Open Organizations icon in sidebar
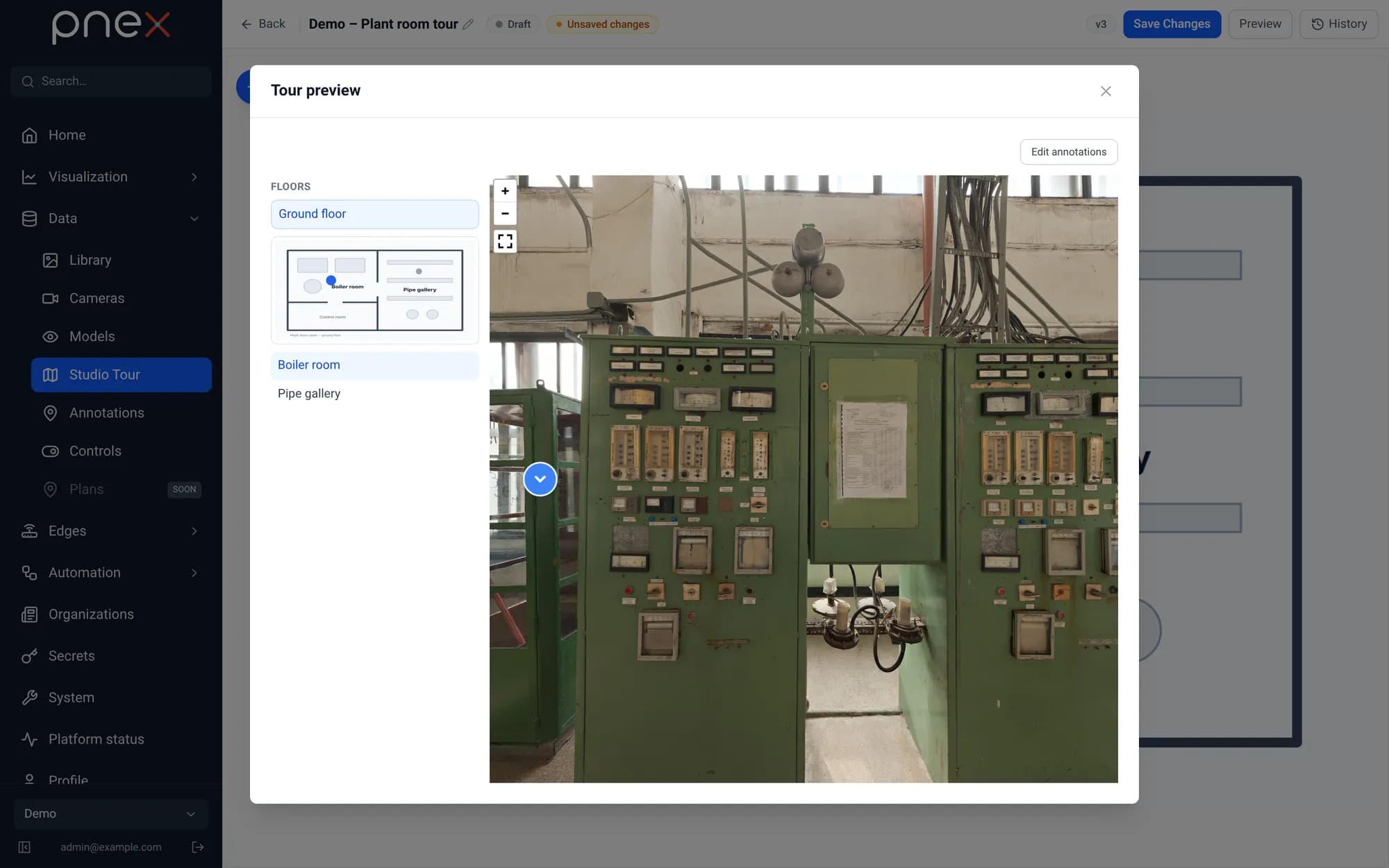The width and height of the screenshot is (1389, 868). [x=29, y=615]
